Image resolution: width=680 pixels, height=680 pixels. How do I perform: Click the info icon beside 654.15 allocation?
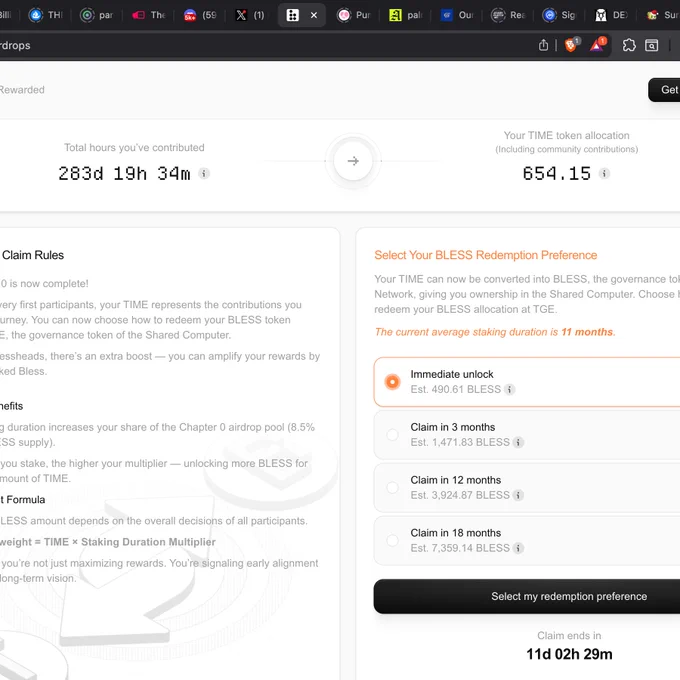tap(604, 173)
